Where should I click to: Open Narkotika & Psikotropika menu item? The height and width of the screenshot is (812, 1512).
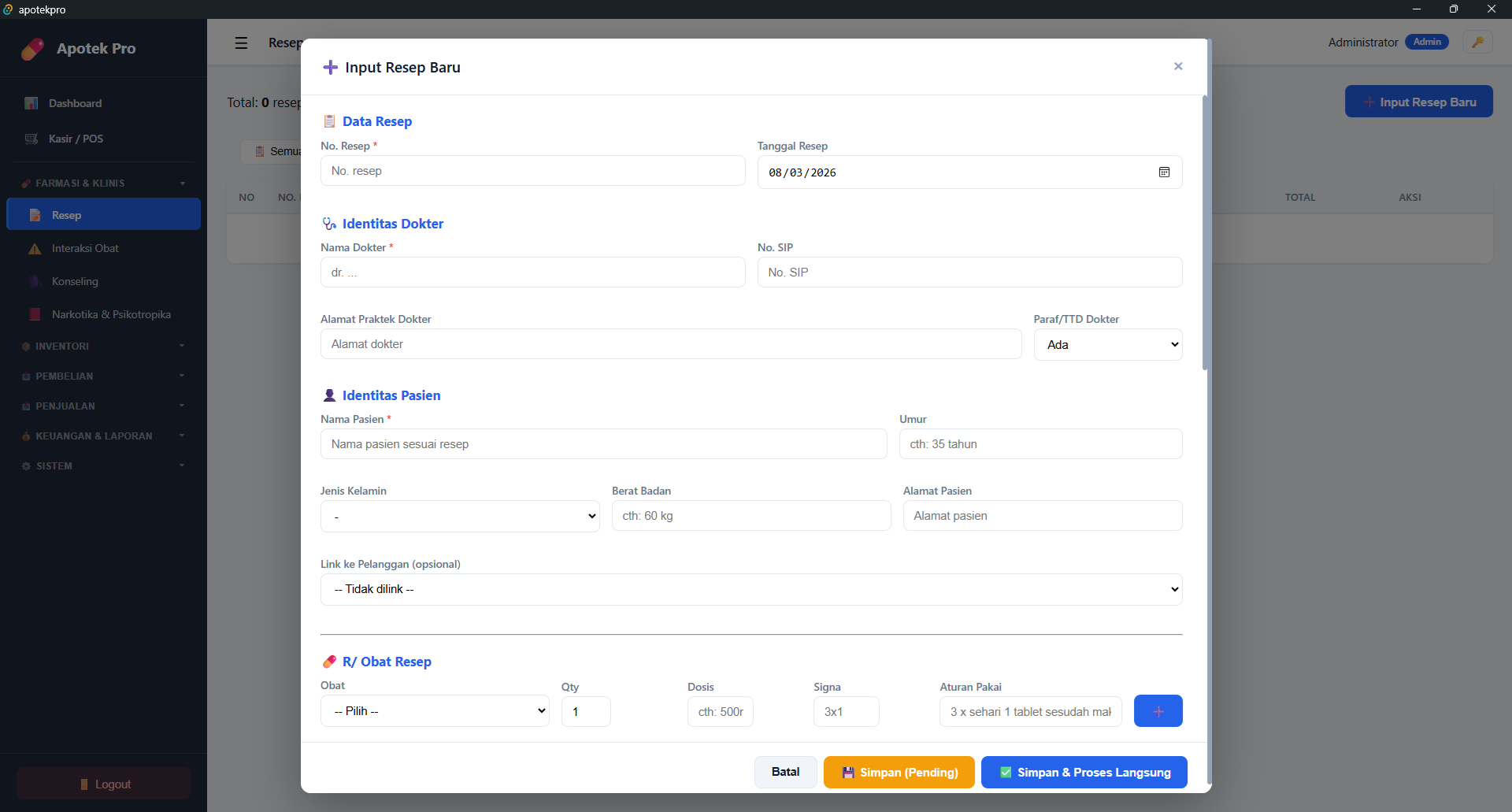[x=111, y=314]
